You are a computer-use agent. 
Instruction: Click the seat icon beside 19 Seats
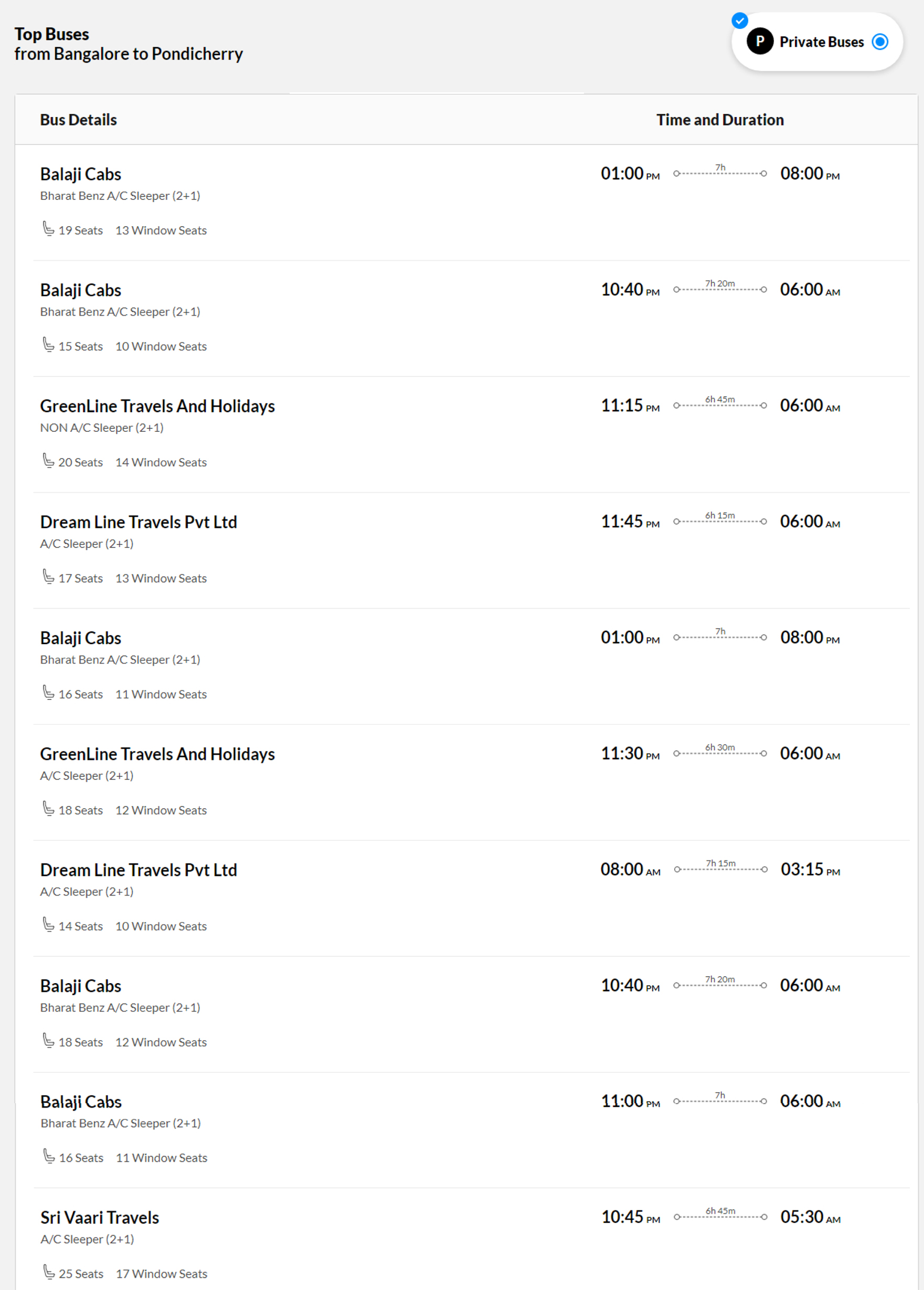[x=48, y=229]
